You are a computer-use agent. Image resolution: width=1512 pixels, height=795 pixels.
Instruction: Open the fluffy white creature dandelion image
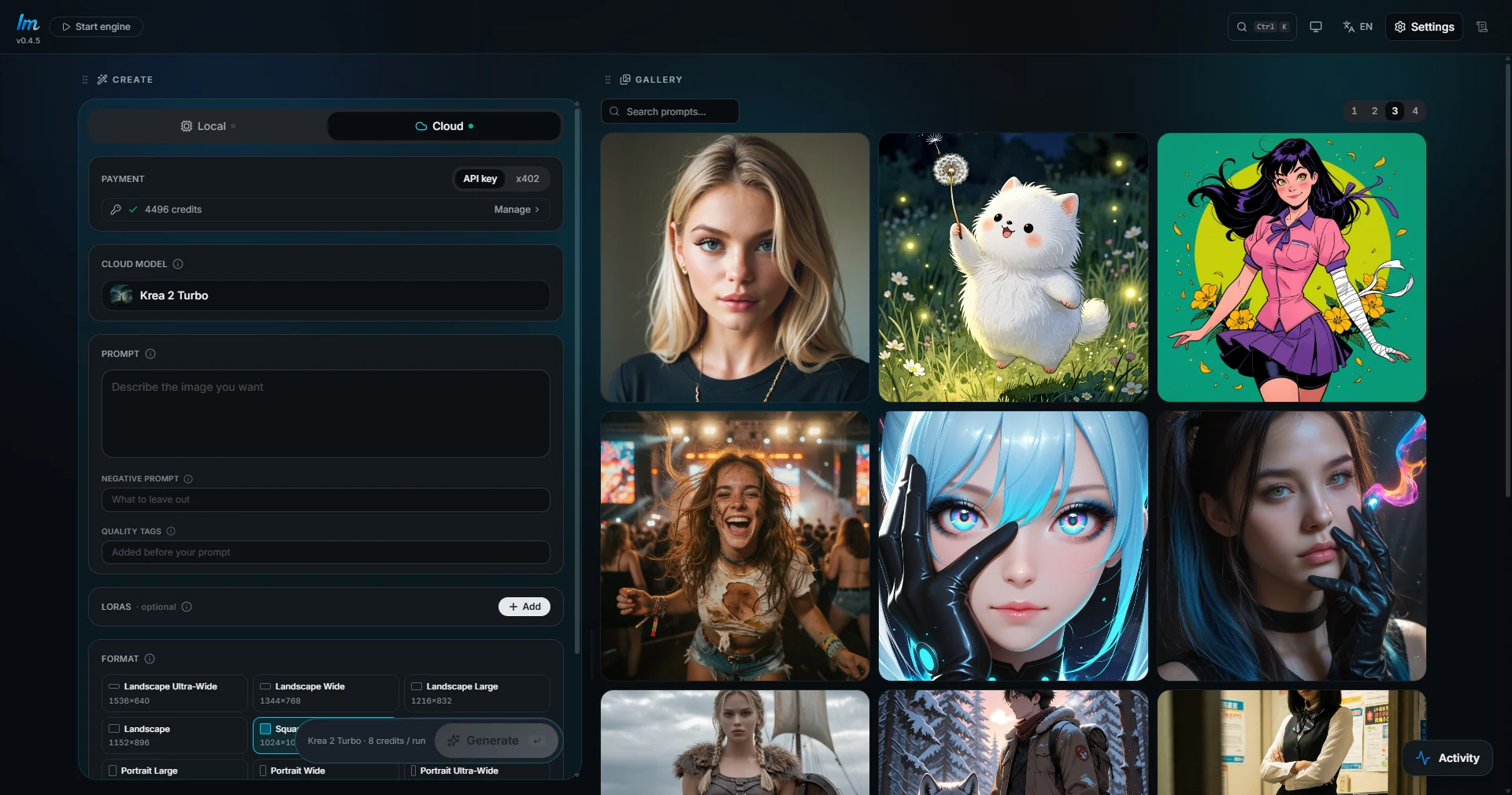coord(1013,267)
